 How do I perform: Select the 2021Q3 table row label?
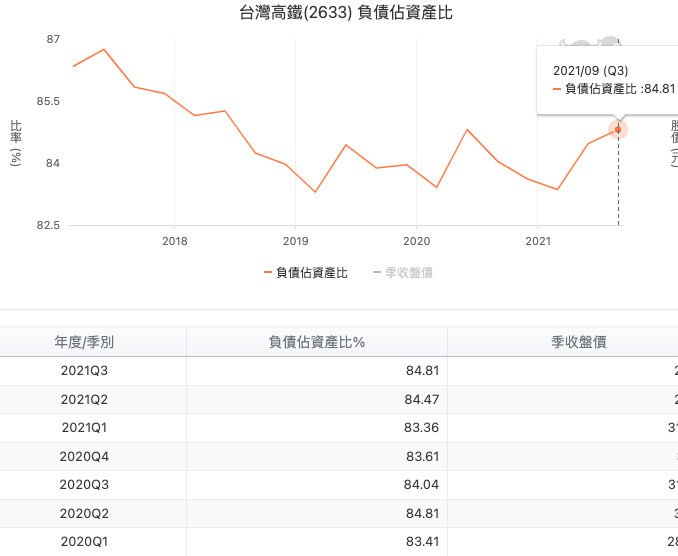(84, 371)
